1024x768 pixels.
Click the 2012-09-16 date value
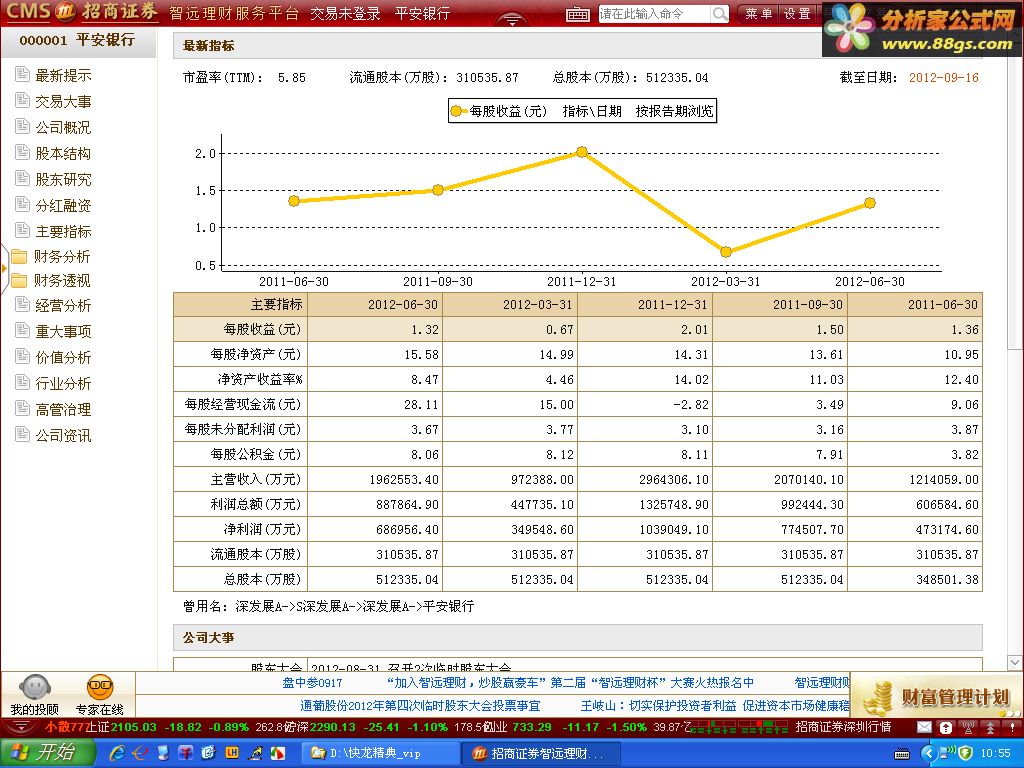(944, 78)
